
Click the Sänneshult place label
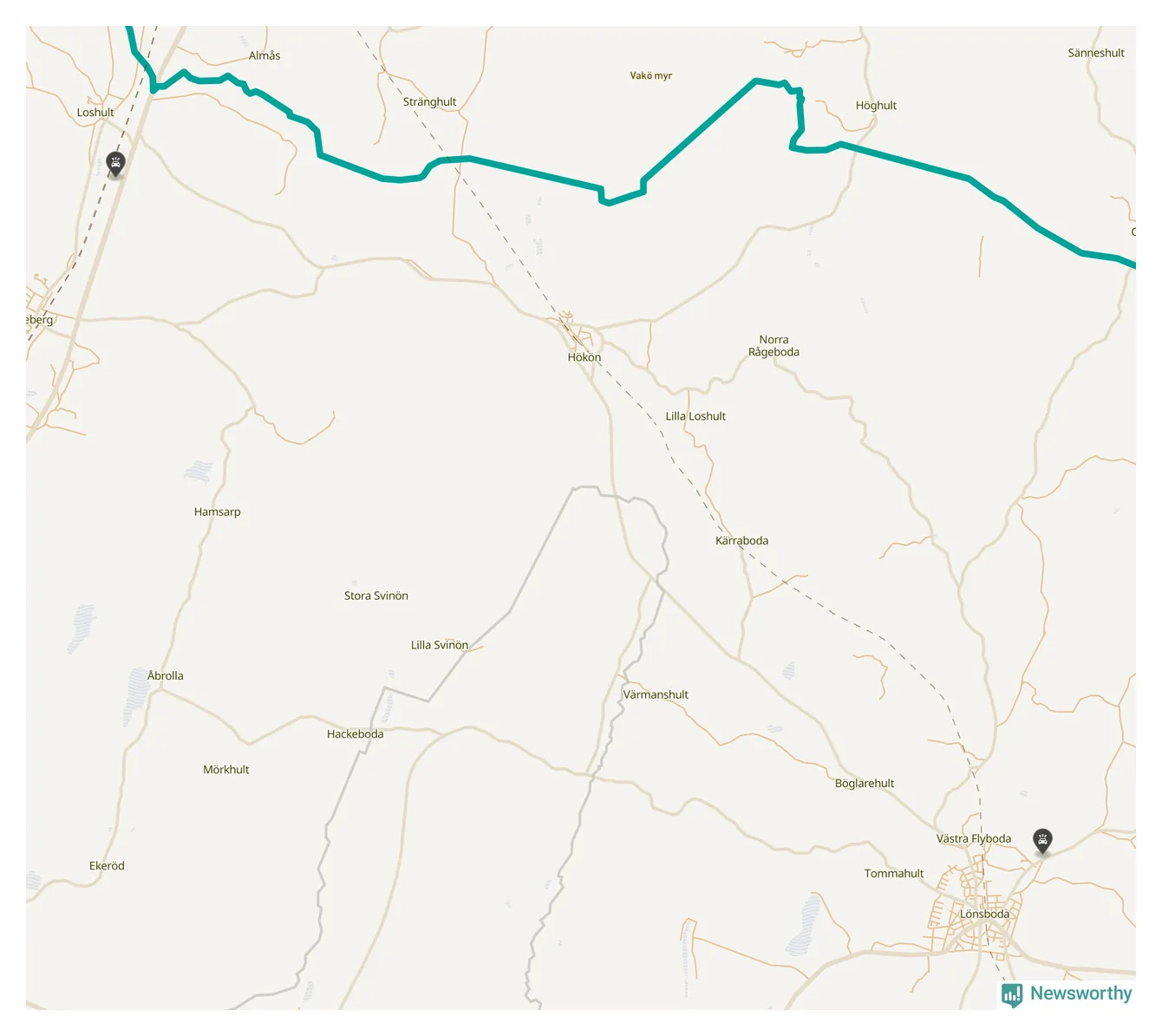tap(1096, 53)
